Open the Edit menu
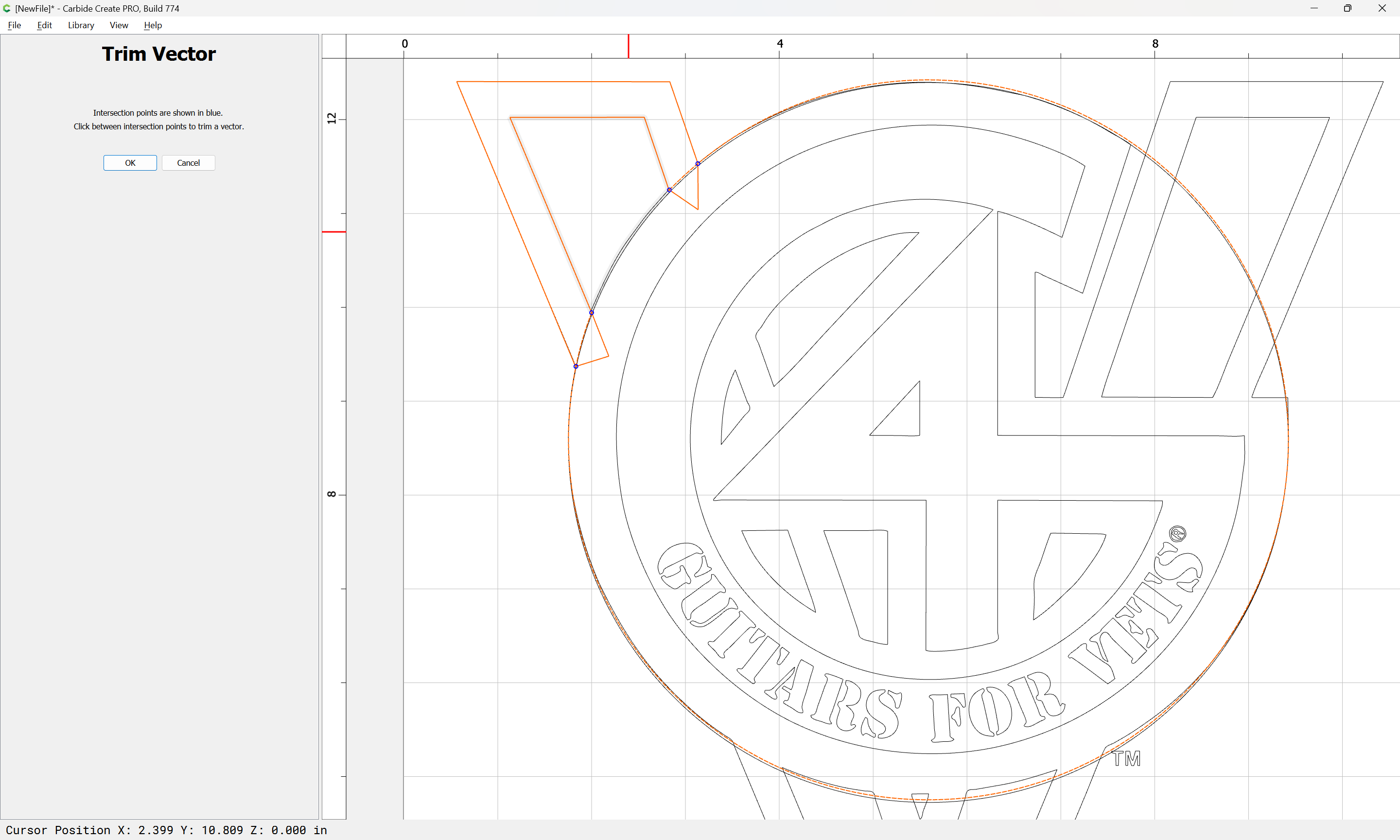 tap(44, 25)
